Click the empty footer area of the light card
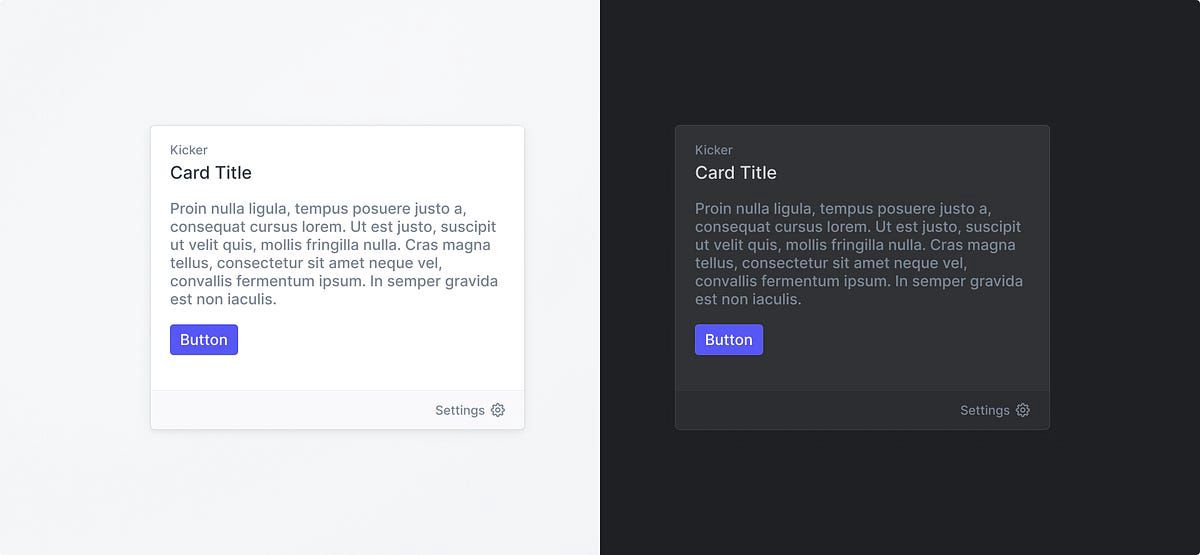This screenshot has width=1200, height=555. click(290, 410)
